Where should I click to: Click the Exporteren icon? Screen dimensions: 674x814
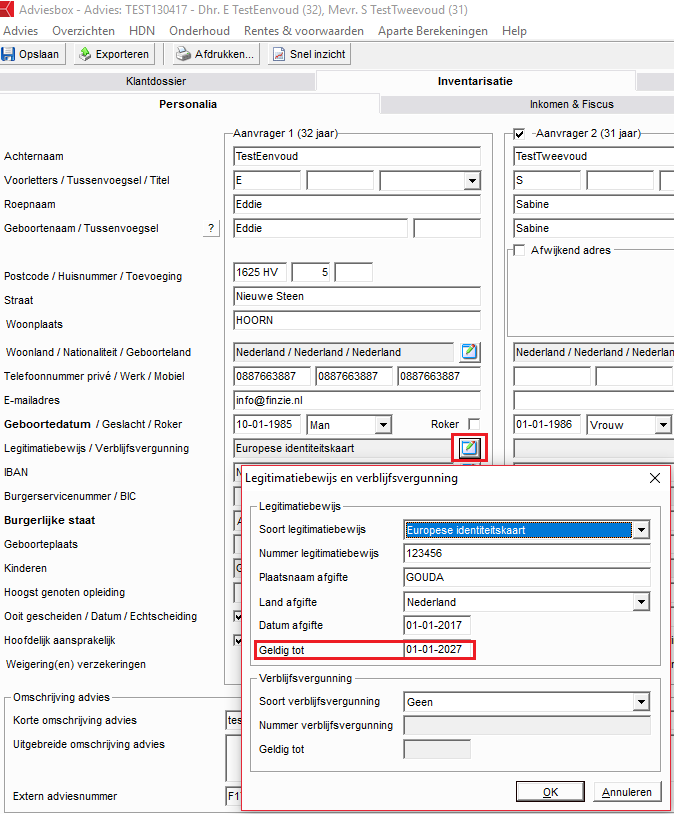[x=86, y=54]
